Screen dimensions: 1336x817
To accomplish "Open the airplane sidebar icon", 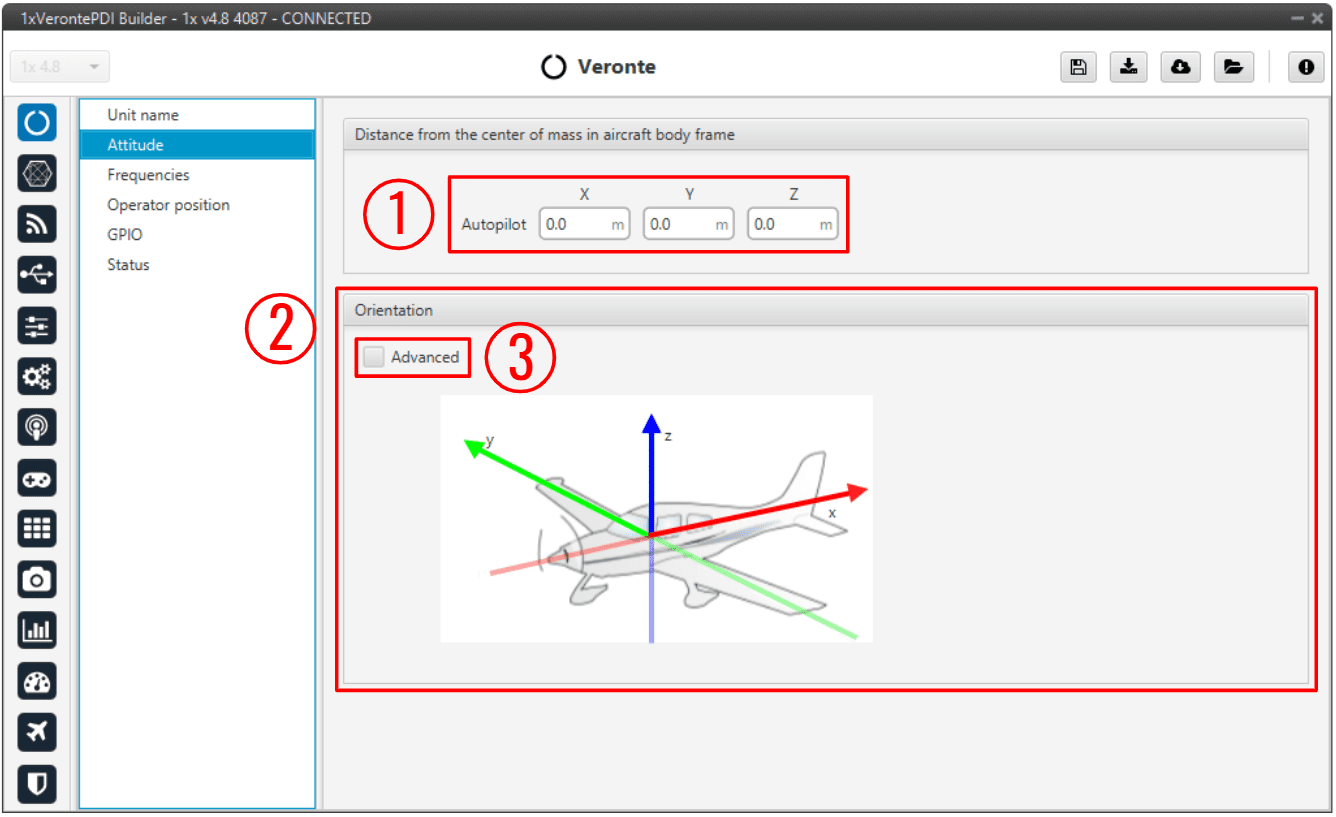I will [37, 732].
